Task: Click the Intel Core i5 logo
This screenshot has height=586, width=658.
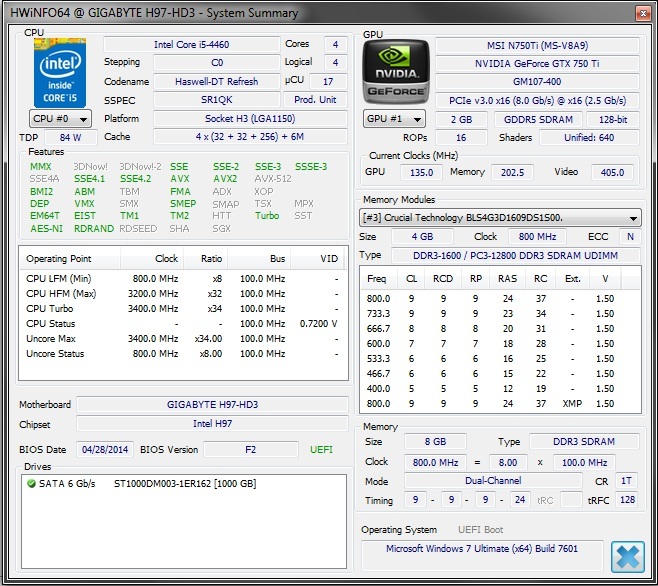Action: point(60,73)
